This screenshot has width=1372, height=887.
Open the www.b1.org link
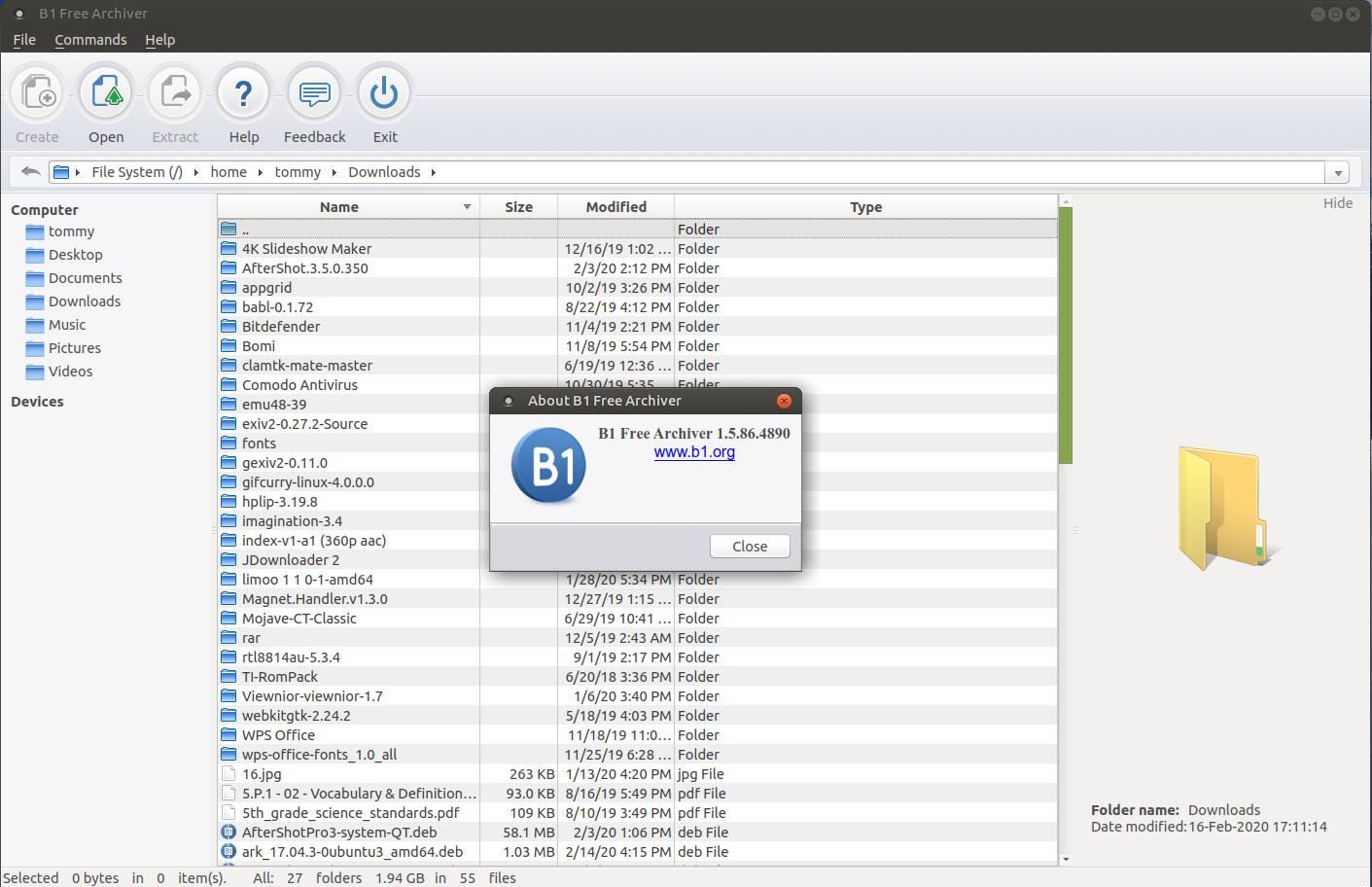click(x=694, y=452)
